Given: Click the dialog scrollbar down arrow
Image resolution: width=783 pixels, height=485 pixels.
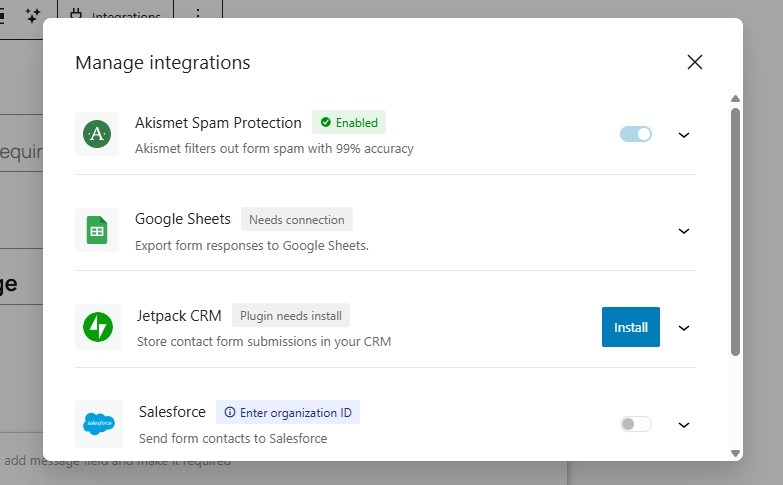Looking at the screenshot, I should pyautogui.click(x=735, y=453).
